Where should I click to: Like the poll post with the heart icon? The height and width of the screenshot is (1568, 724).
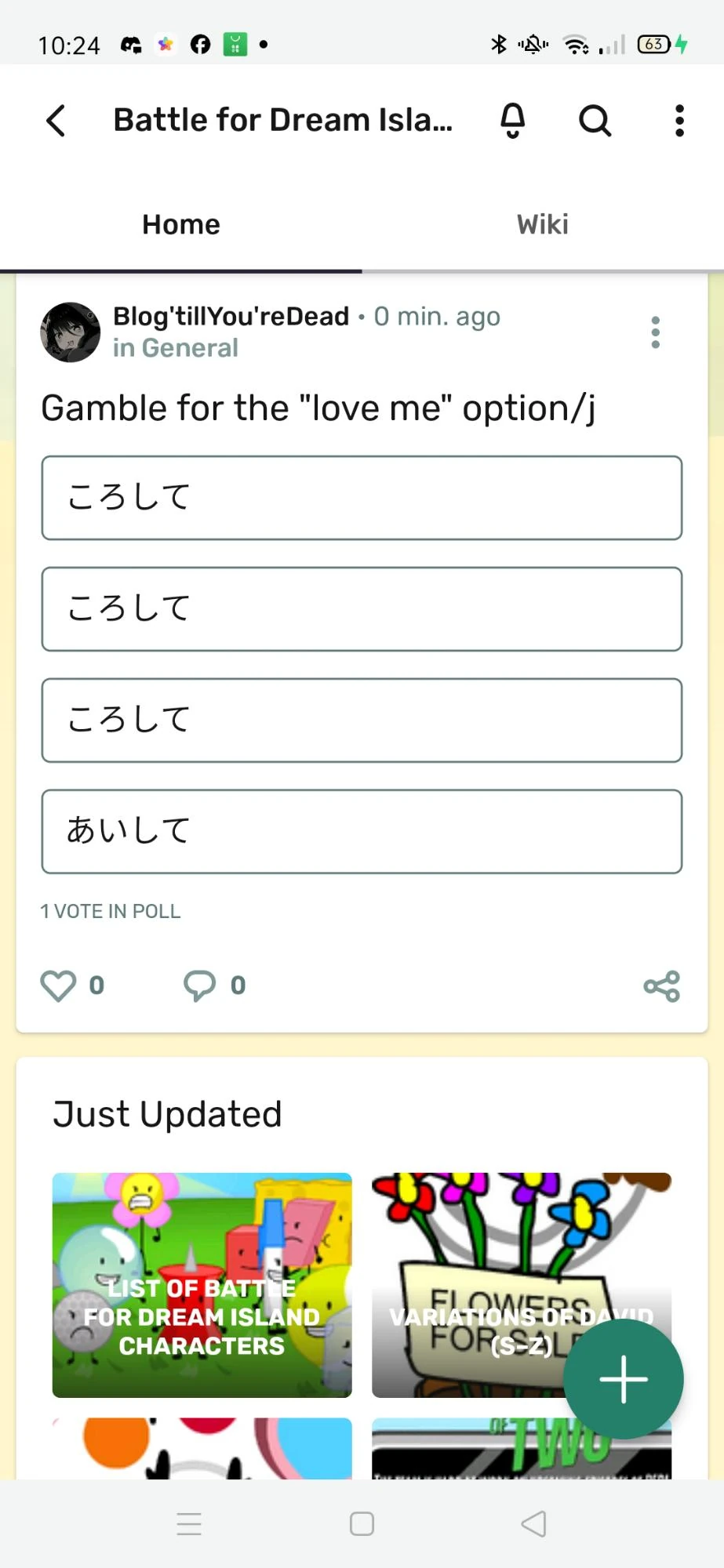click(x=58, y=985)
